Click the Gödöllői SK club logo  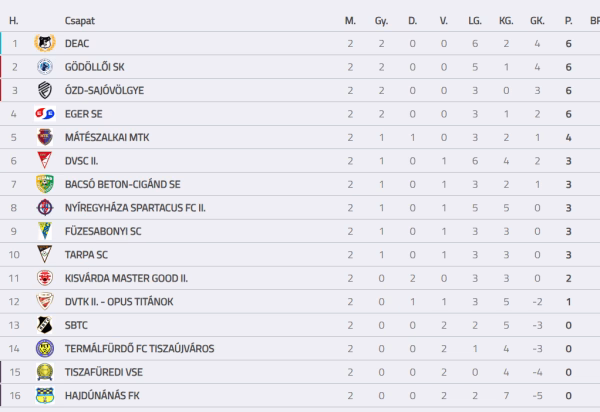click(45, 67)
